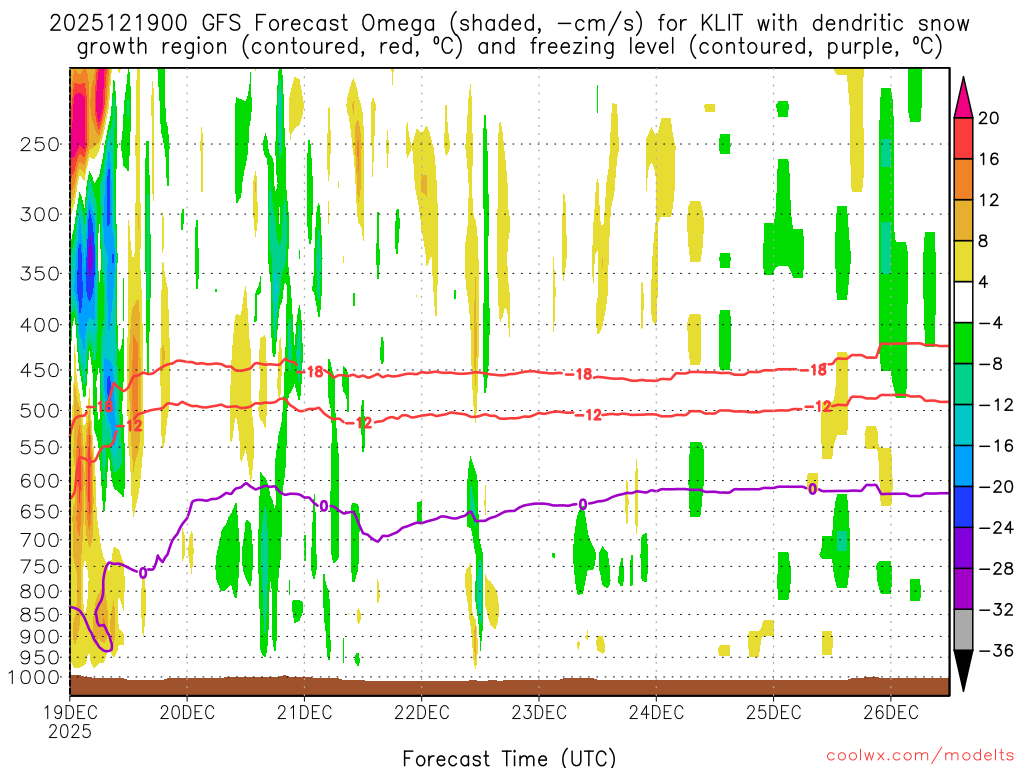Click the light blue -16 to -20 colorbar segment

click(963, 466)
